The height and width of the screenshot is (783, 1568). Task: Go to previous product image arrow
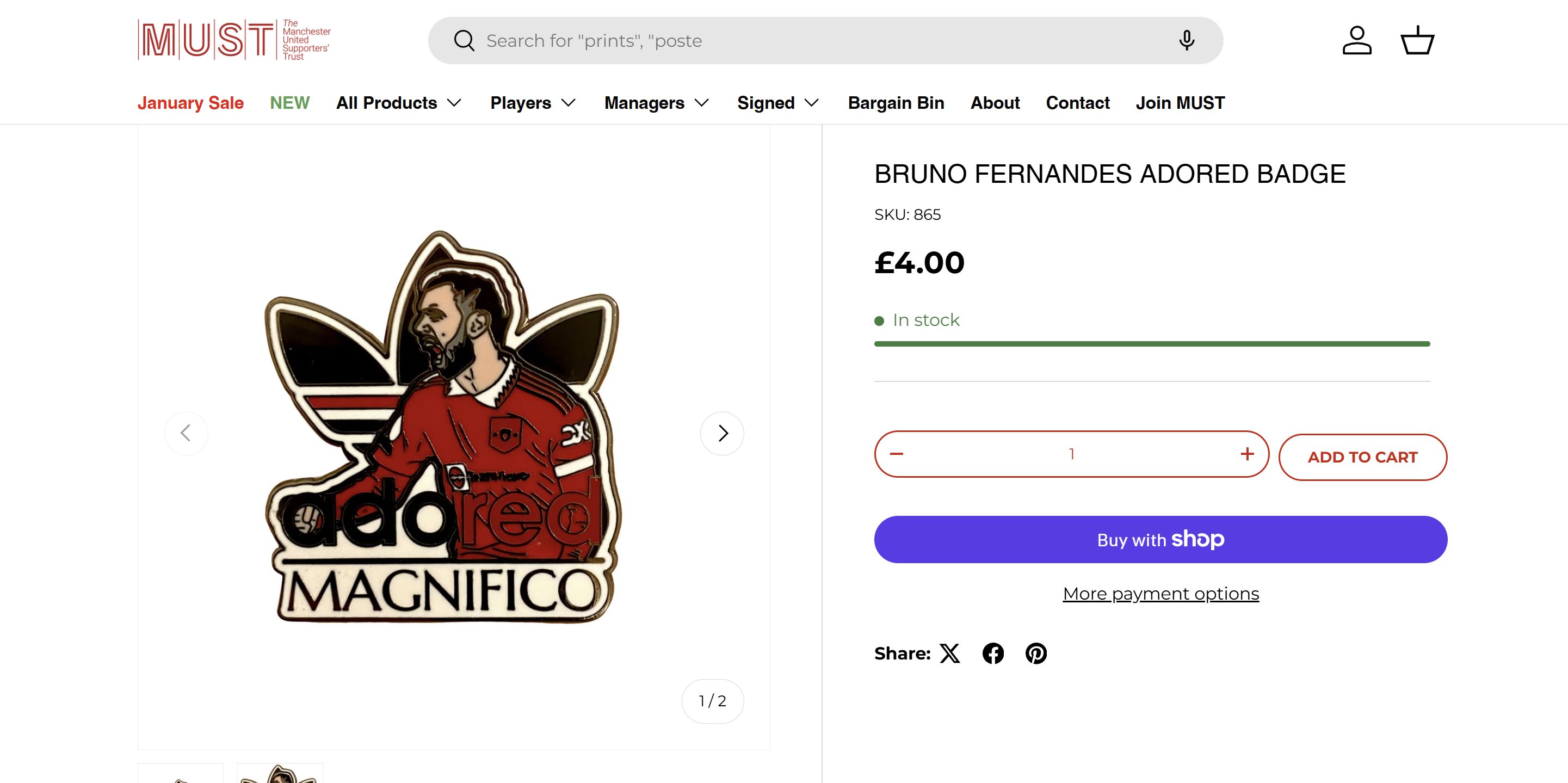(x=186, y=434)
